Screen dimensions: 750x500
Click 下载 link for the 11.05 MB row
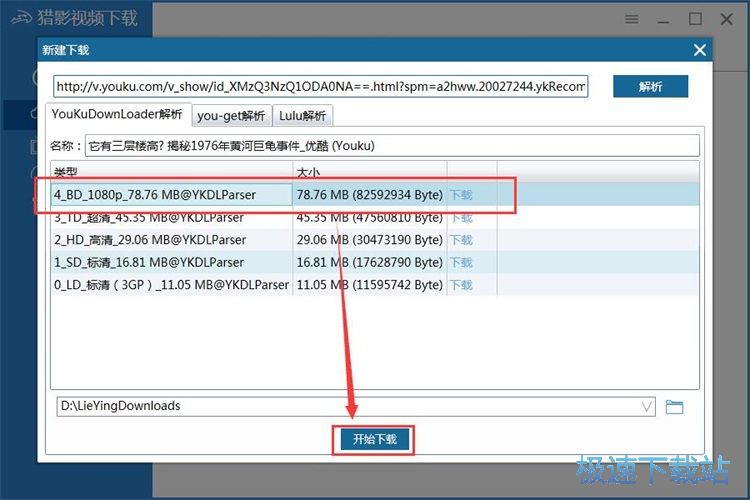pos(460,285)
